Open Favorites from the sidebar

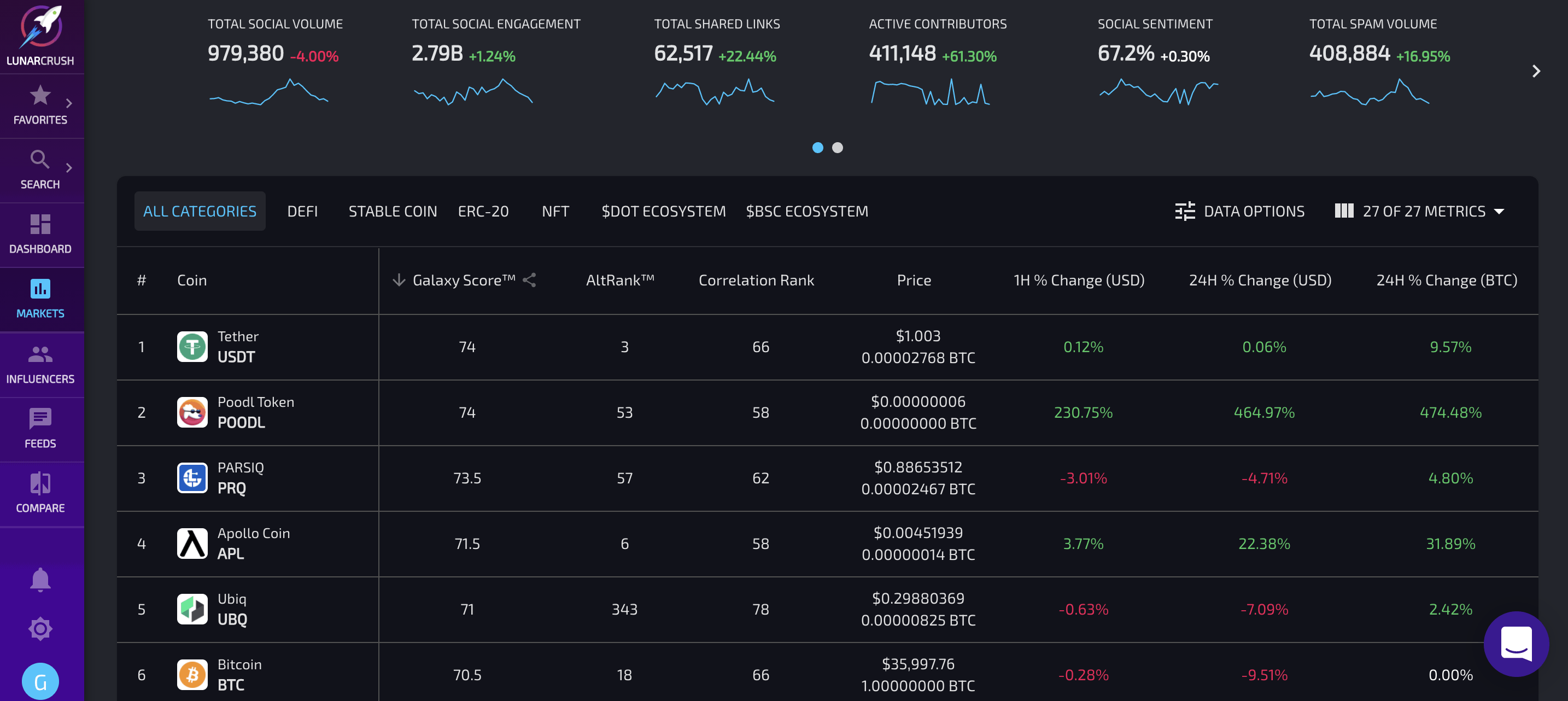40,106
